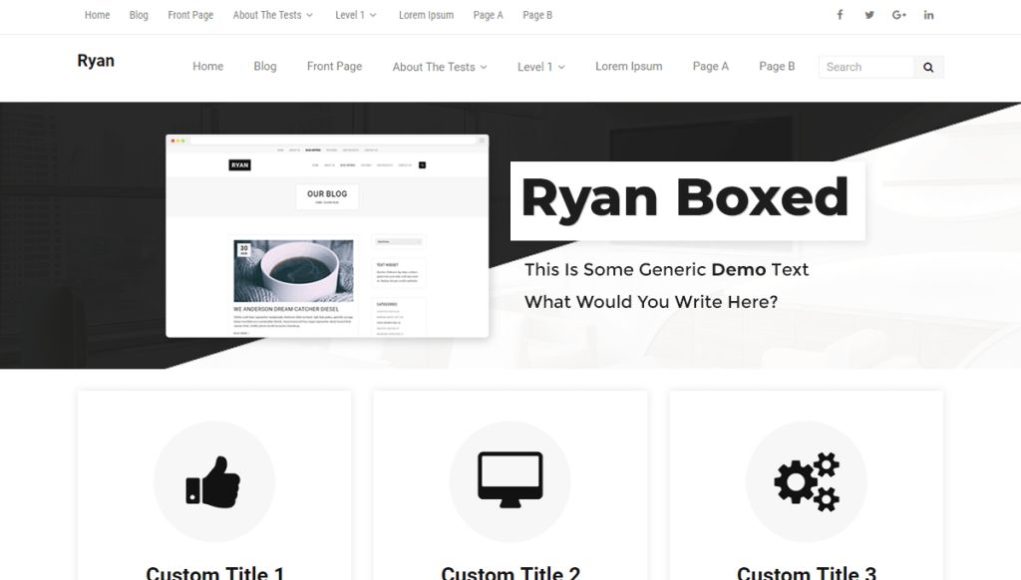Open the Google Plus social icon
The height and width of the screenshot is (580, 1021).
pyautogui.click(x=899, y=15)
